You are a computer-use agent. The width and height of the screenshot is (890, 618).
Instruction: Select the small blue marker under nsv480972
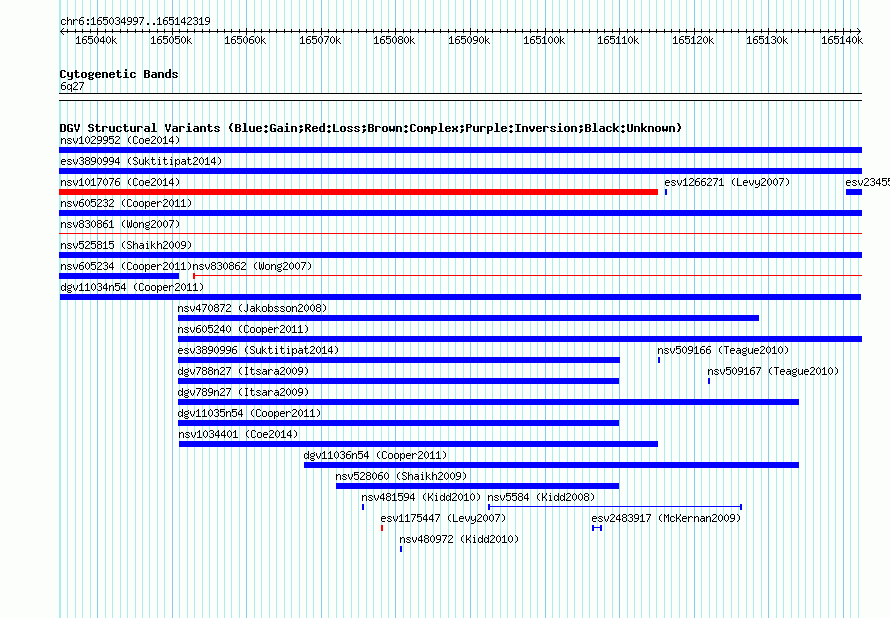pyautogui.click(x=401, y=549)
